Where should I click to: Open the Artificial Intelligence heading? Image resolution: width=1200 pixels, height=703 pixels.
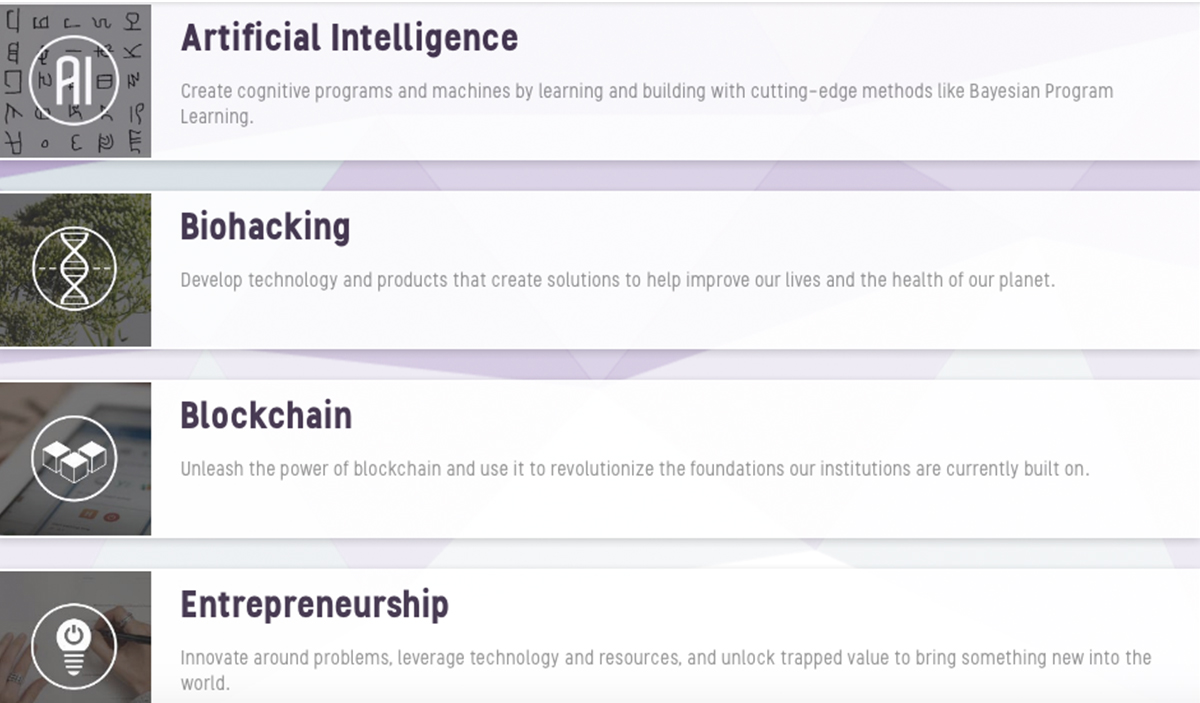tap(349, 38)
